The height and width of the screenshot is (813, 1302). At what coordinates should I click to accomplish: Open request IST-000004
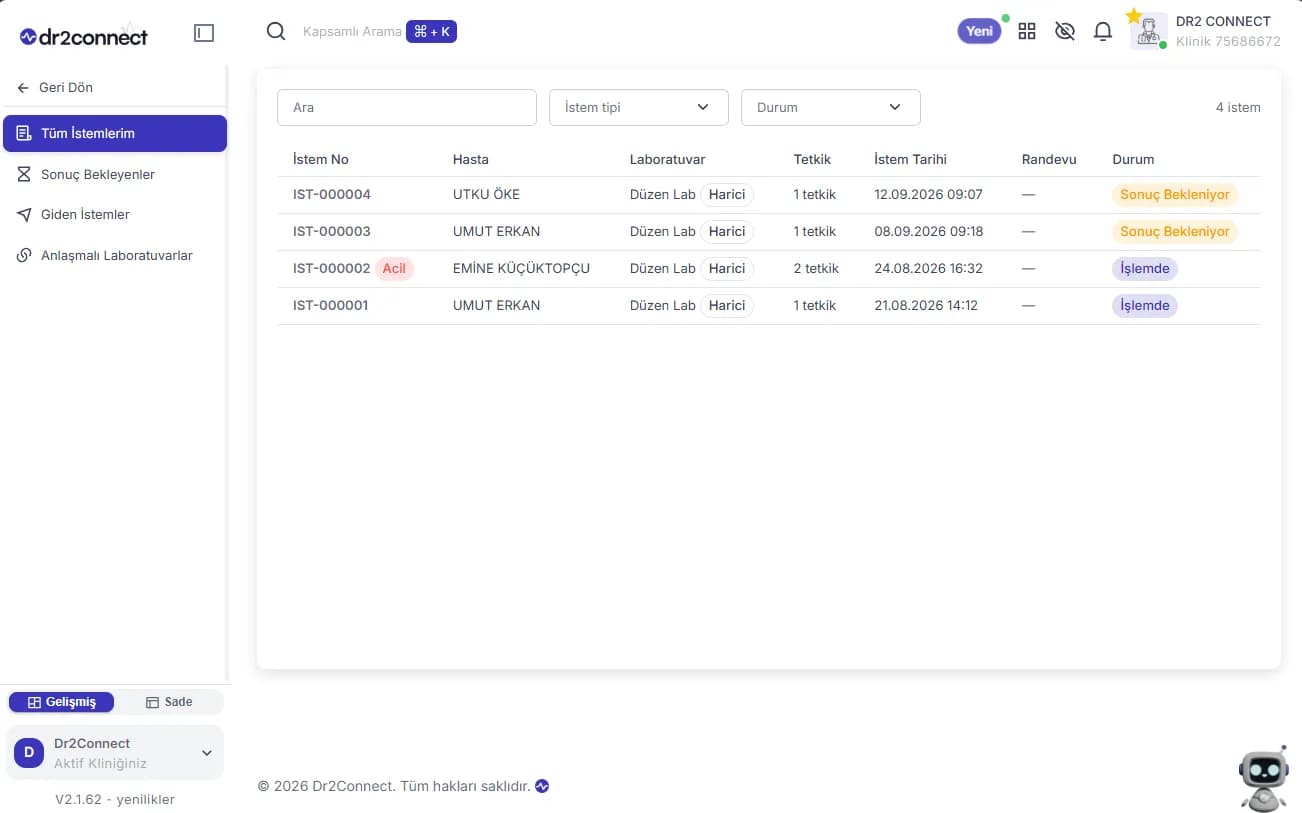click(x=332, y=194)
